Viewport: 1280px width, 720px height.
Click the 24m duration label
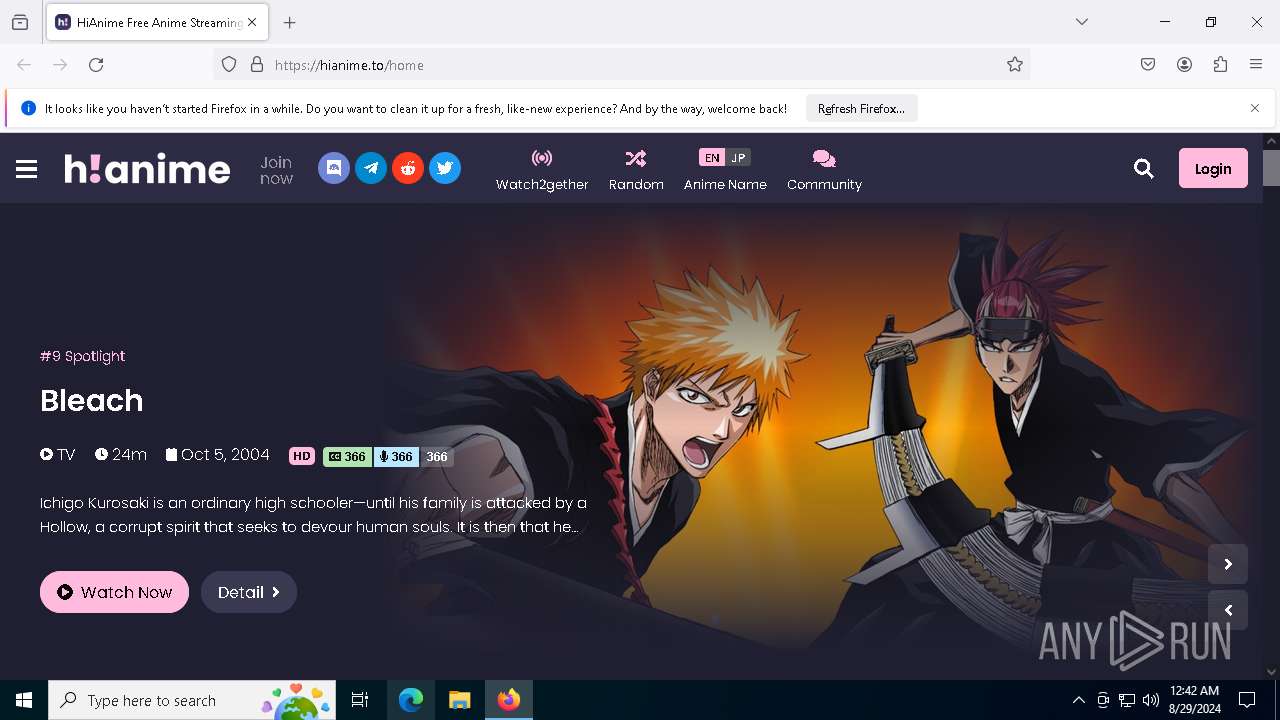[121, 455]
